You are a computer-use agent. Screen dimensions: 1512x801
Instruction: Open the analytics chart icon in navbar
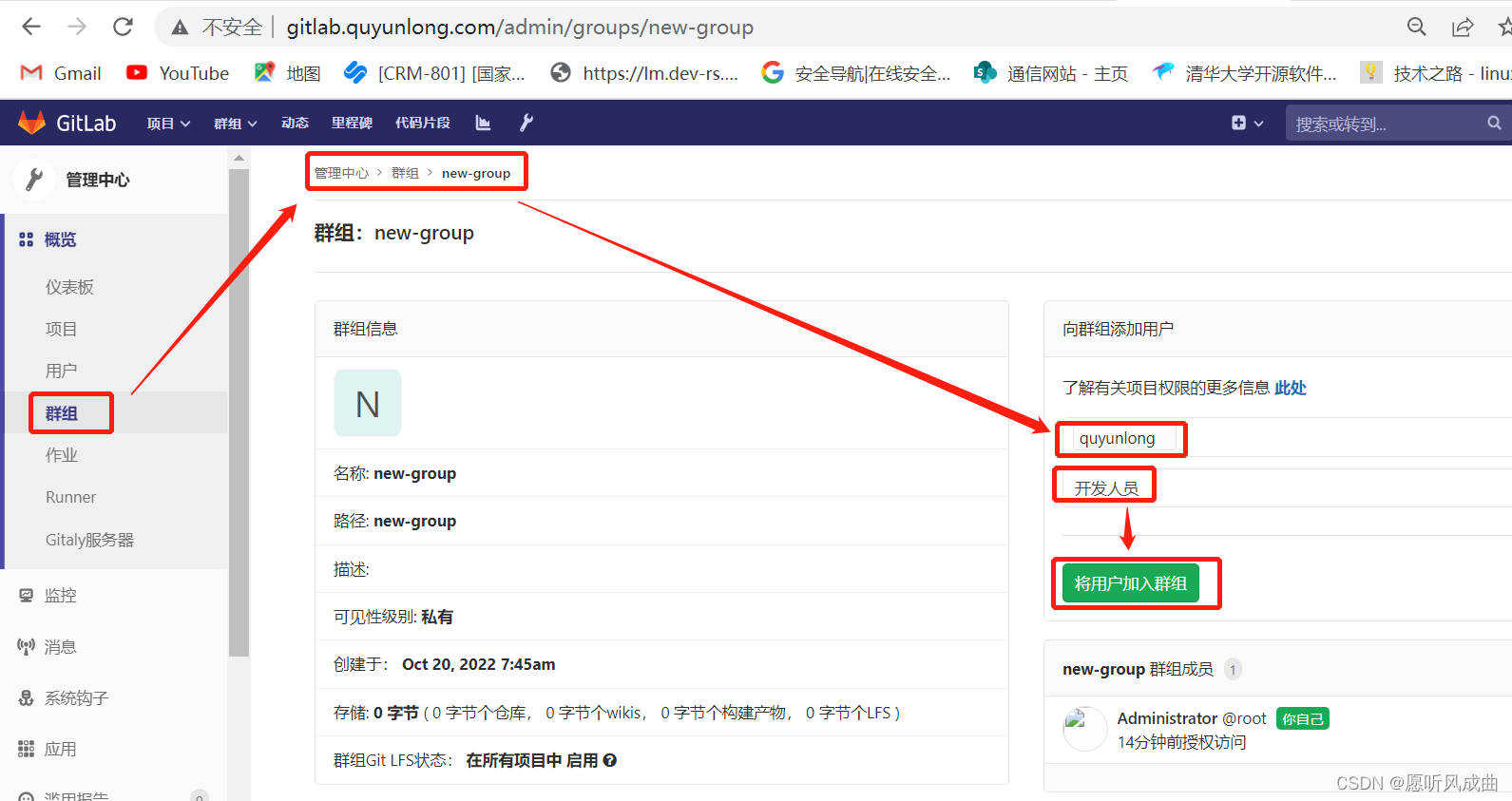(x=483, y=123)
